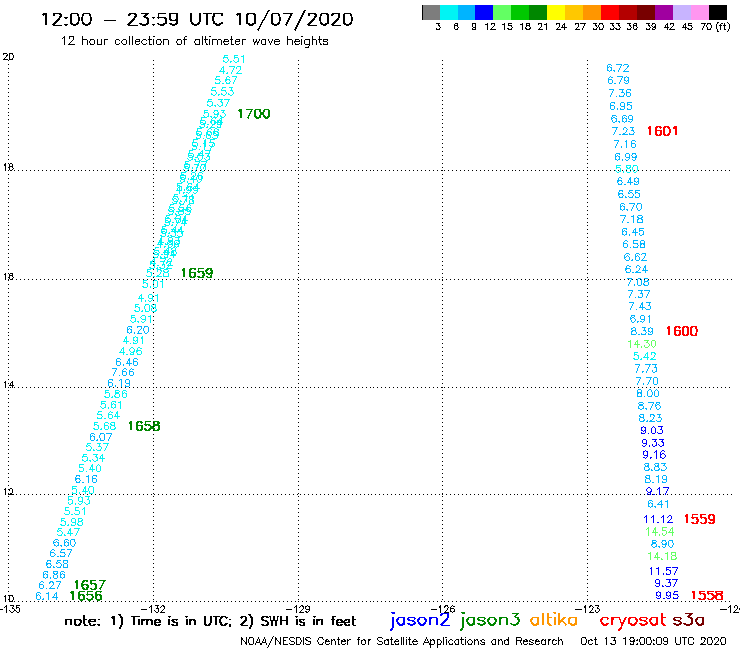Viewport: 740px width, 650px height.
Task: Click the green 1700 time marker
Action: pyautogui.click(x=253, y=114)
